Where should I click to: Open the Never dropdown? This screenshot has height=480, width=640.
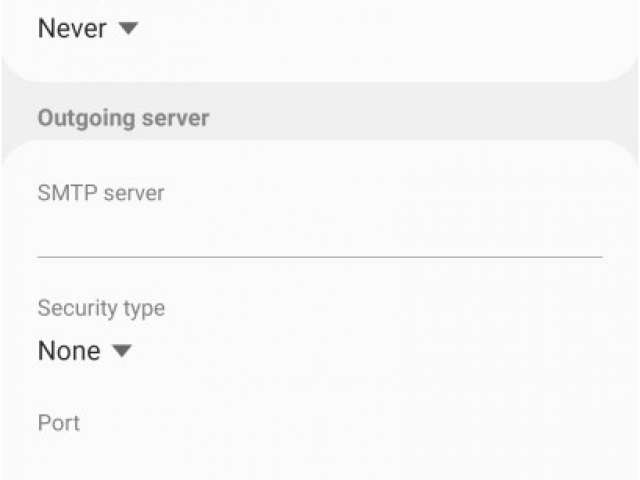click(x=88, y=29)
